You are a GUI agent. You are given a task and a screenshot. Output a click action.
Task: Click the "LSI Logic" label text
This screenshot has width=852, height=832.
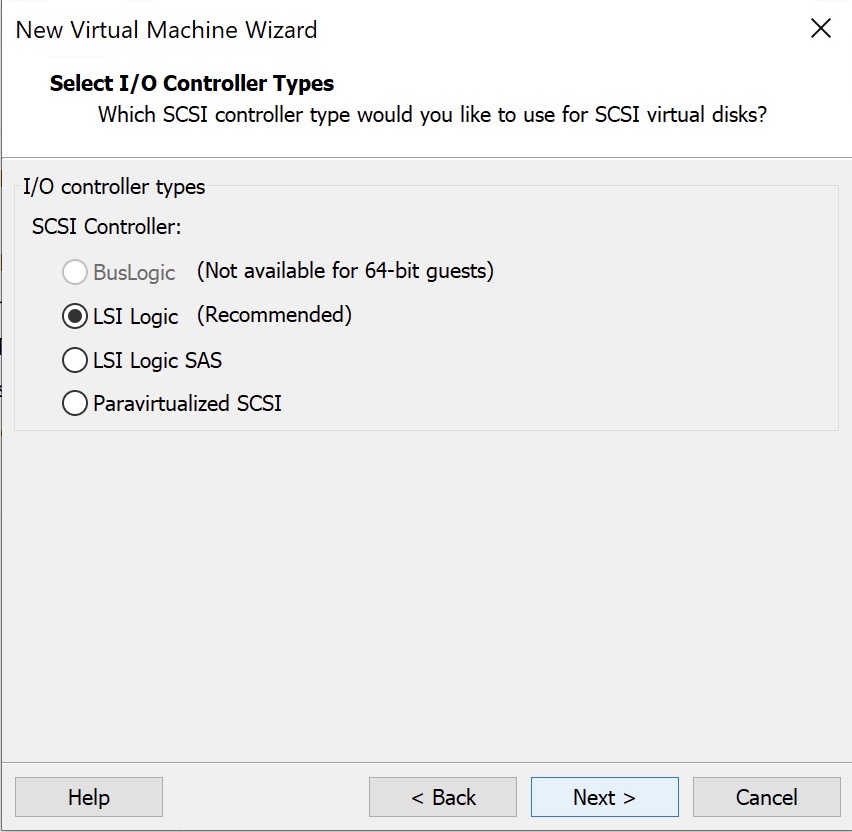click(135, 316)
